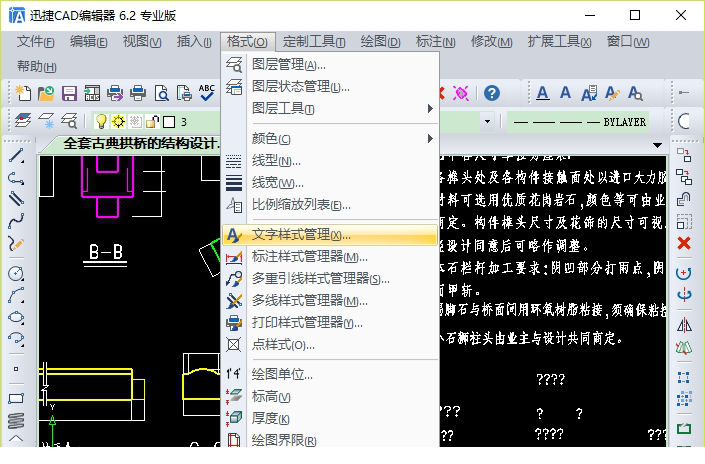Open the 插入(I) menu
The image size is (705, 464).
pyautogui.click(x=194, y=42)
